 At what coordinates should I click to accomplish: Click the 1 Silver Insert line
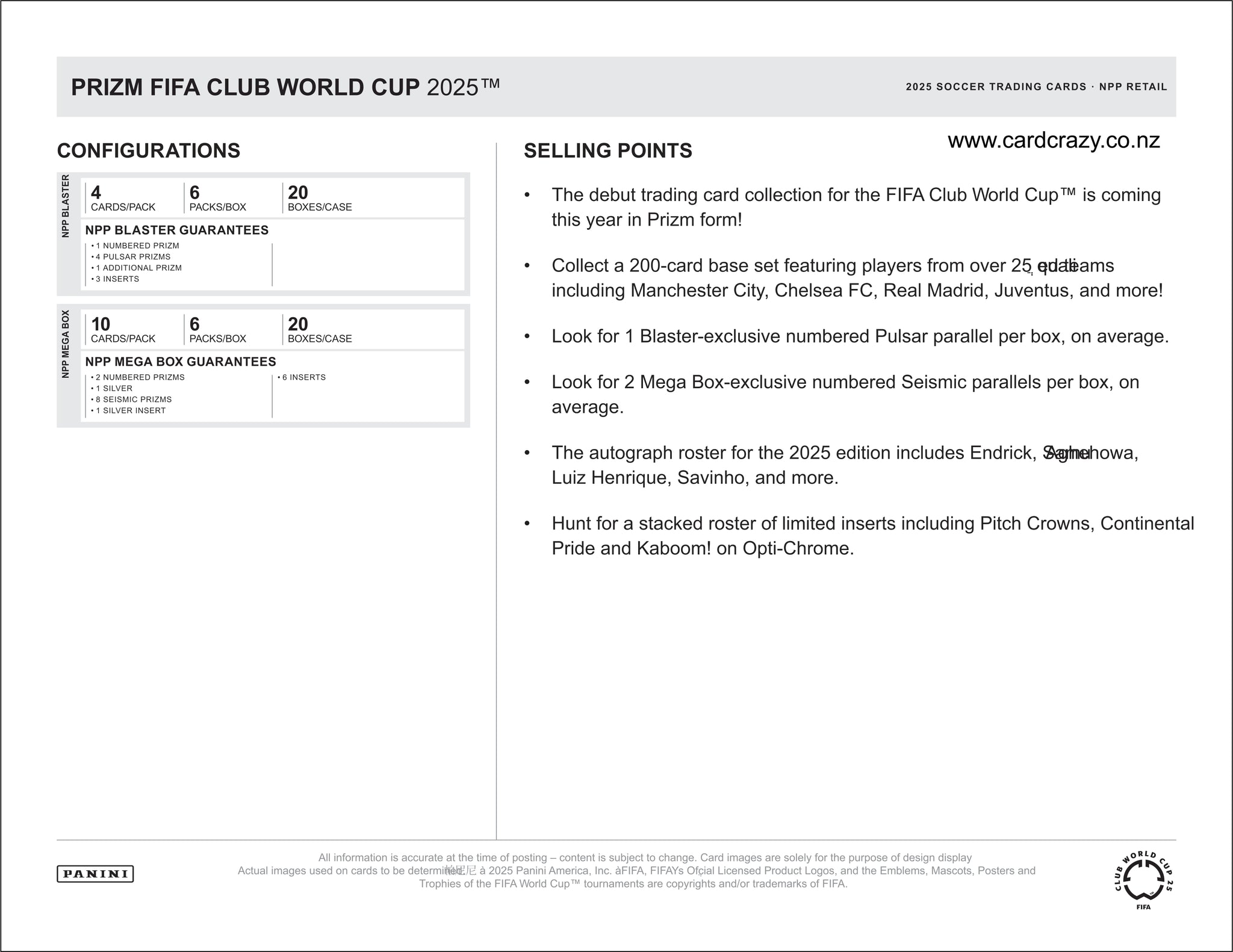click(x=131, y=410)
